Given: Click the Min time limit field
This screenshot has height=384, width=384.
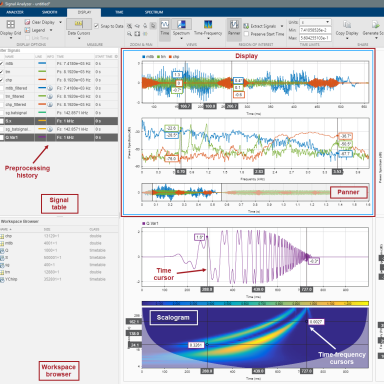Looking at the screenshot, I should click(315, 30).
